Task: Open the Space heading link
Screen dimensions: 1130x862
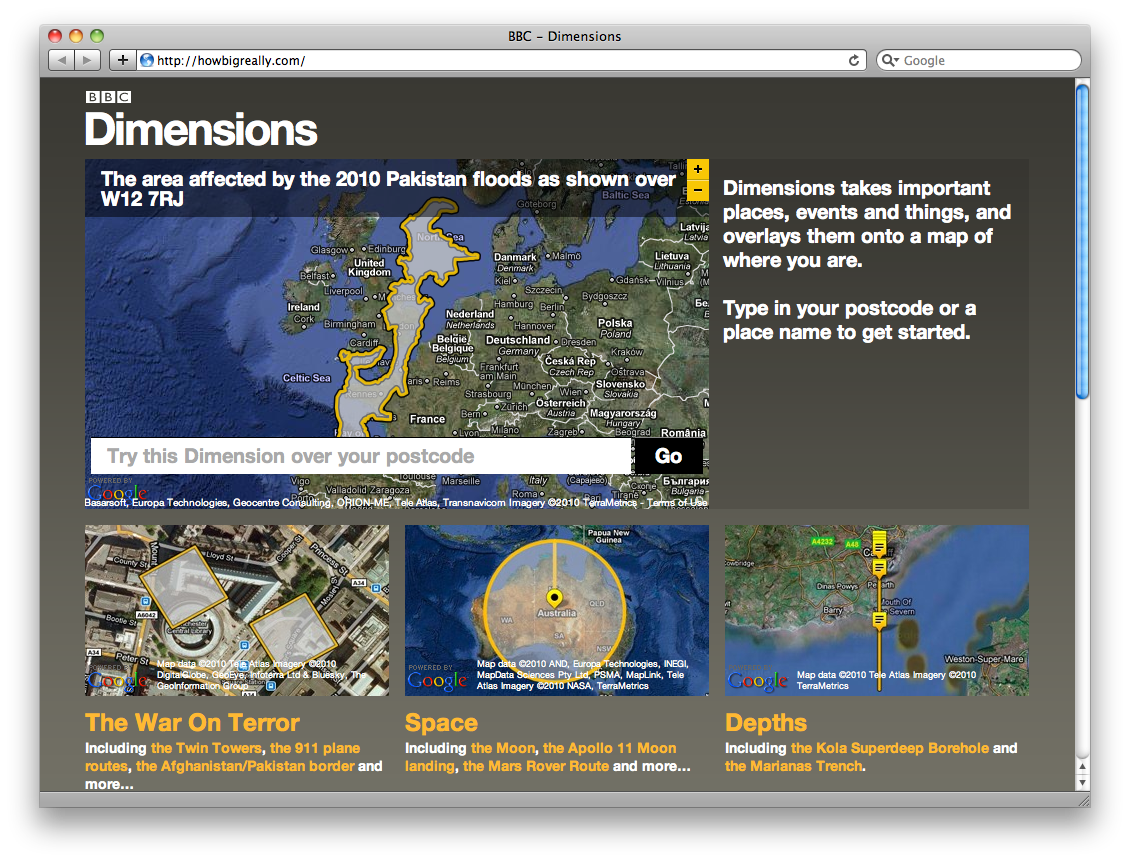Action: (441, 723)
